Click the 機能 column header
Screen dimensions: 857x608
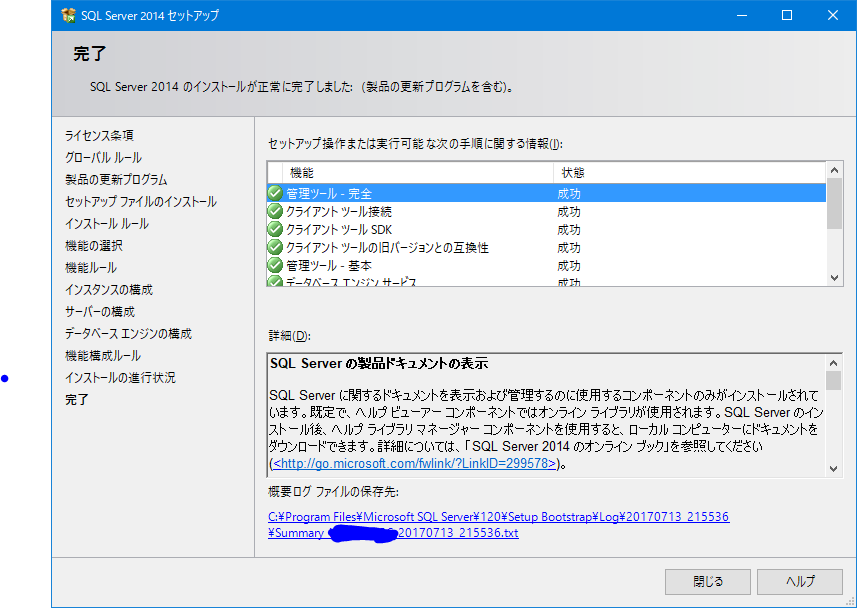(418, 173)
